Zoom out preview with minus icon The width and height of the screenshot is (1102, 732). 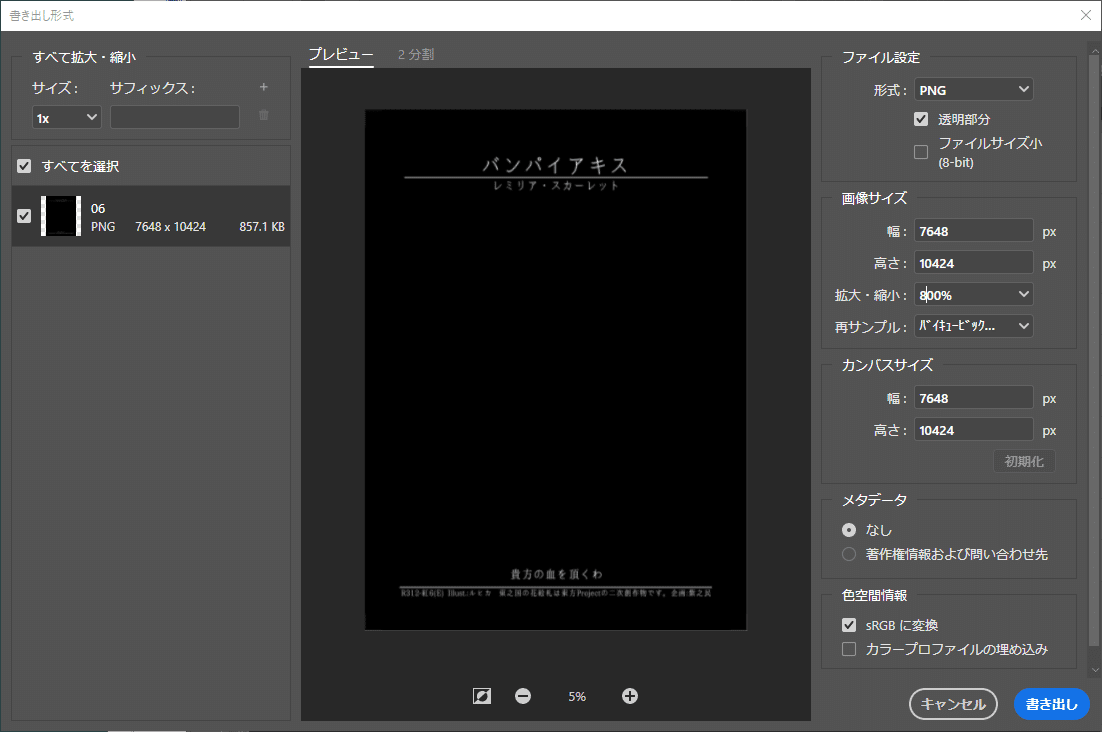point(523,696)
